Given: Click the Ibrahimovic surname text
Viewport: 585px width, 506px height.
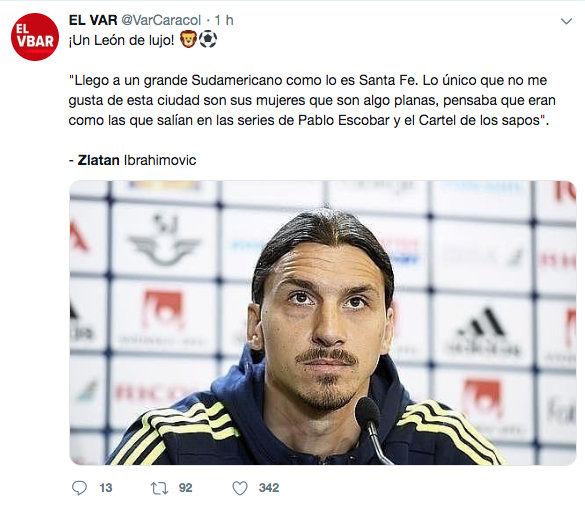Looking at the screenshot, I should tap(160, 160).
